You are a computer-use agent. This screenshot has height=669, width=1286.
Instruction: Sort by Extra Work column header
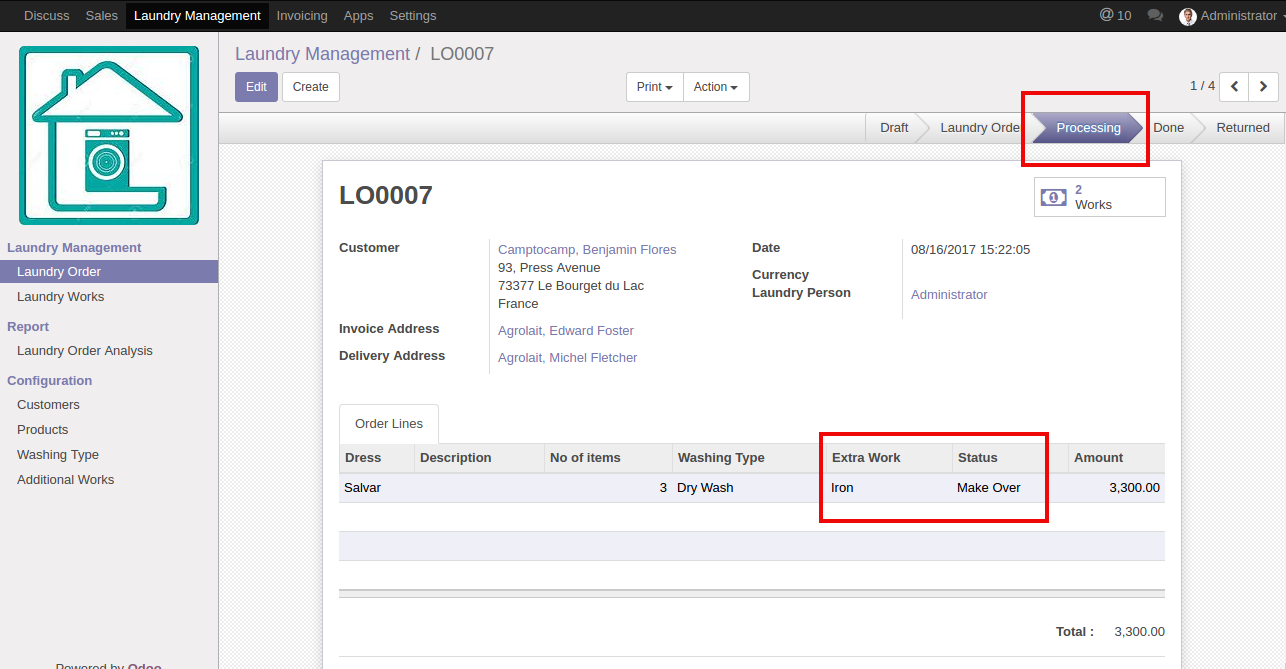pyautogui.click(x=889, y=458)
